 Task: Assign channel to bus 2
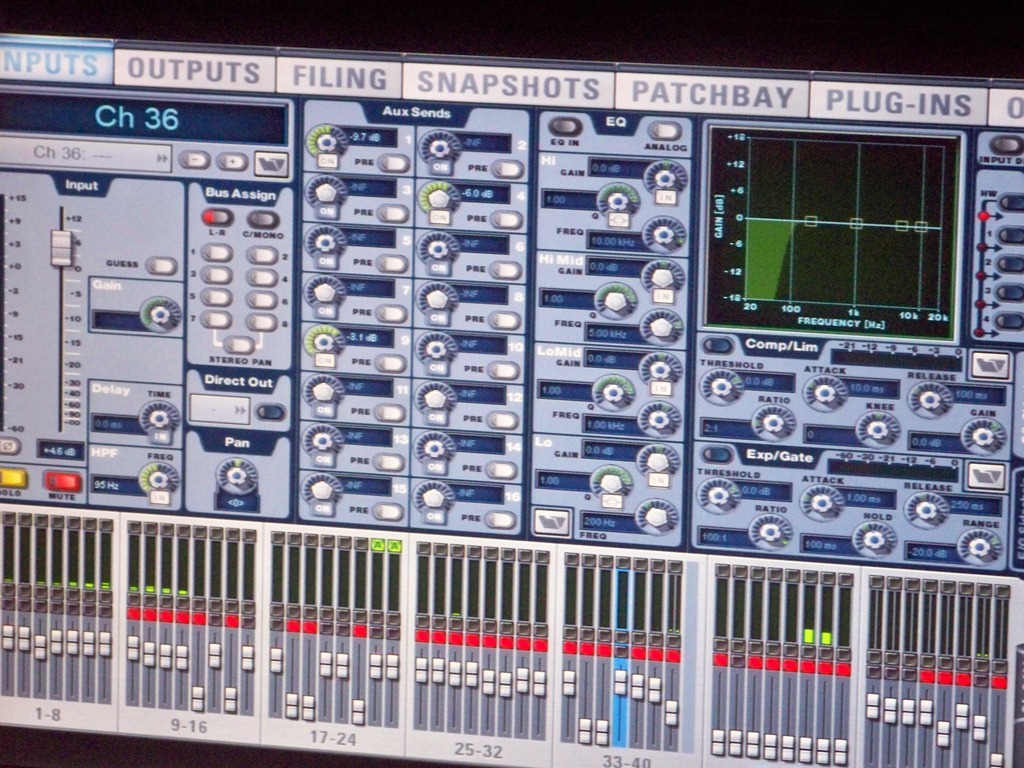point(262,255)
